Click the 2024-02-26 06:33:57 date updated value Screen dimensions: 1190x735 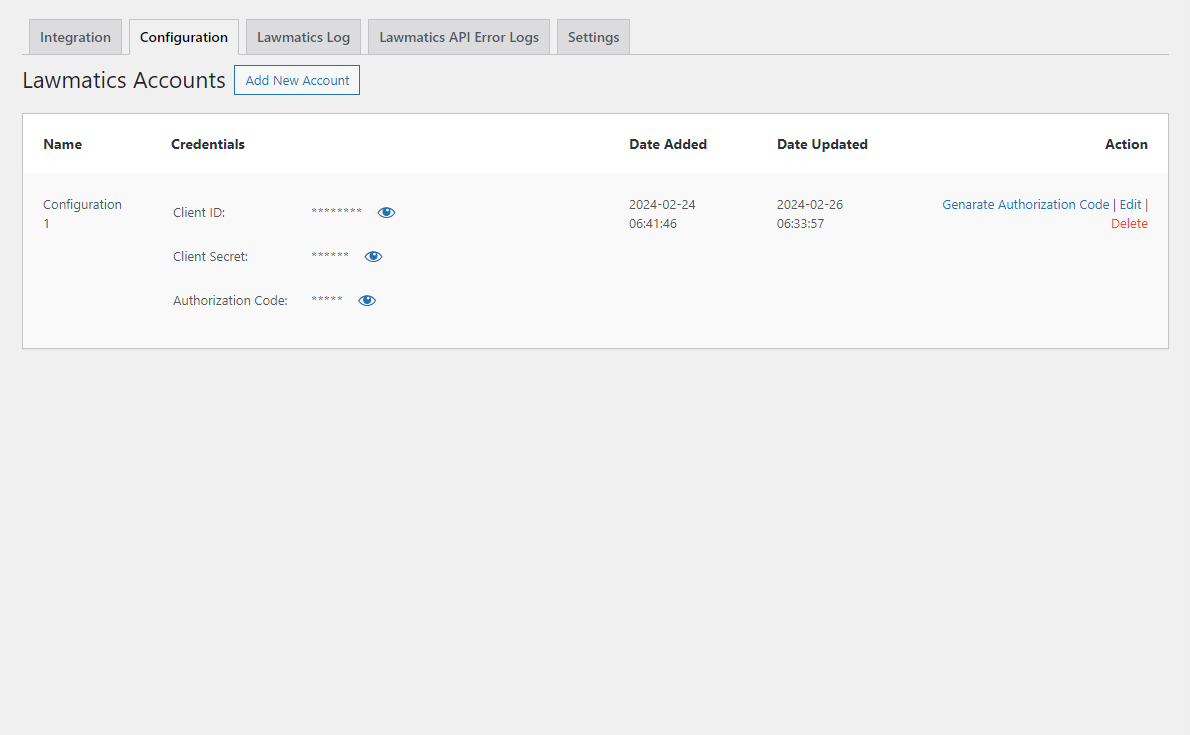(x=810, y=214)
